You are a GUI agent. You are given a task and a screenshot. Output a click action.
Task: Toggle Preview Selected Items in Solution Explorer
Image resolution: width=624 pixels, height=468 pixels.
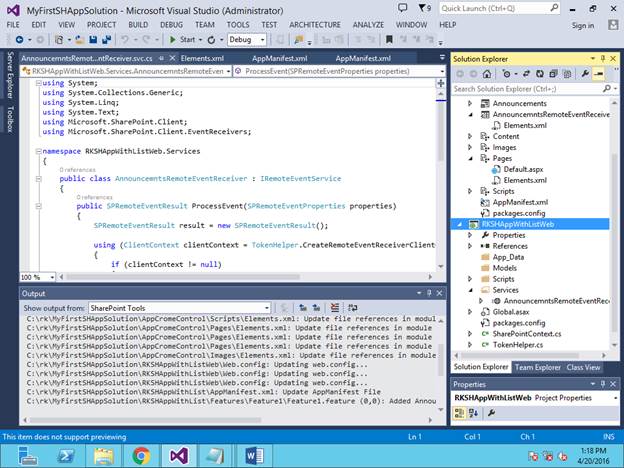click(x=598, y=74)
